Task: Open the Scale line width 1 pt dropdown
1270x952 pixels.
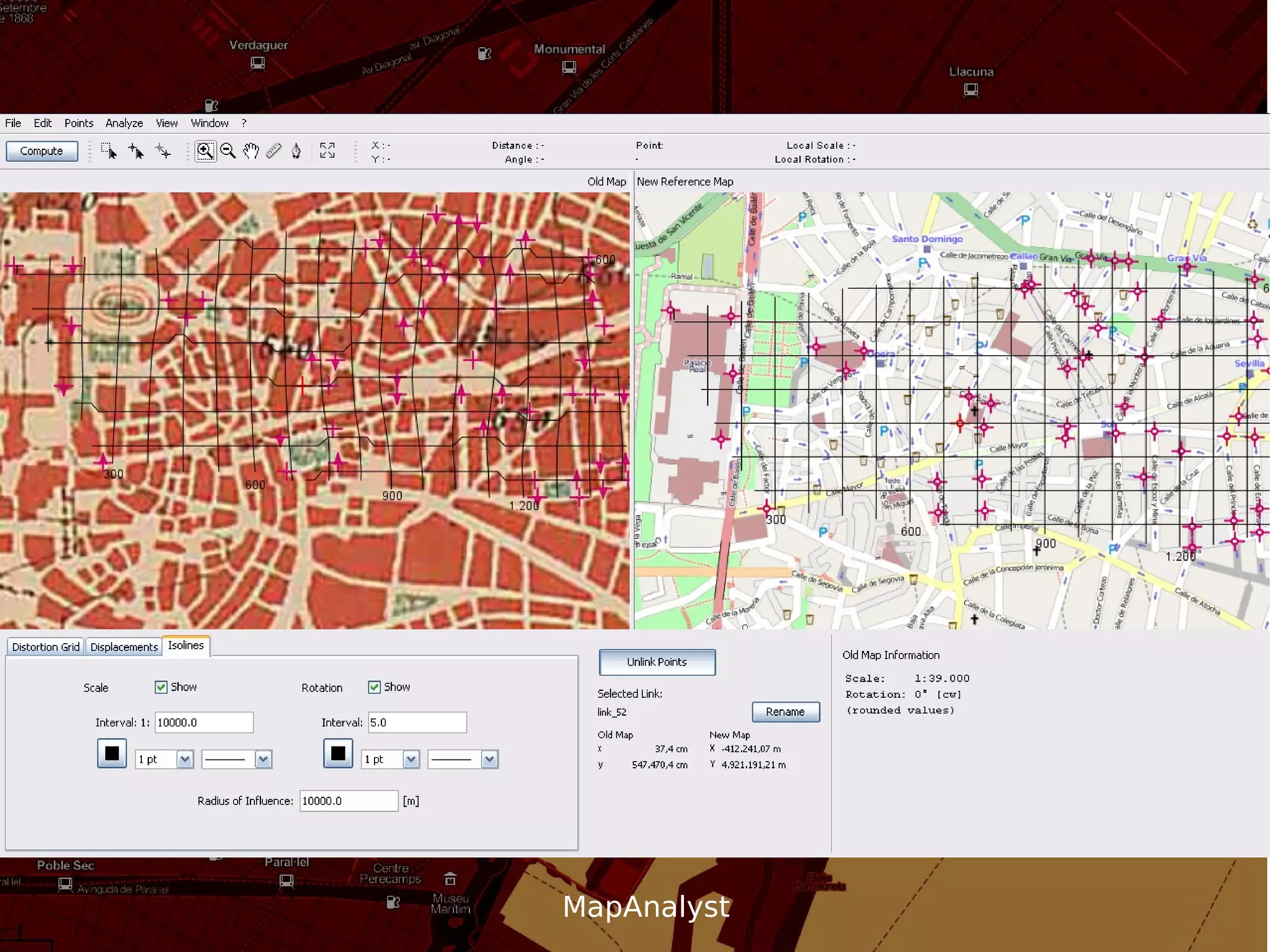Action: coord(185,759)
